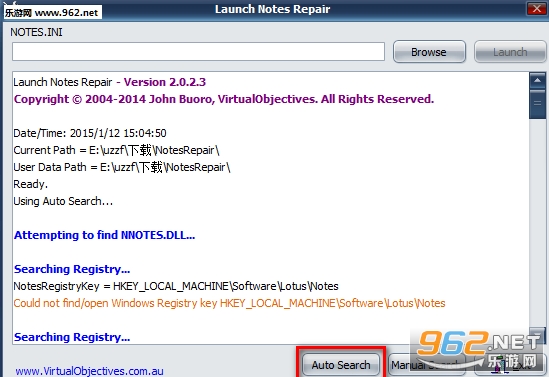Image resolution: width=549 pixels, height=377 pixels.
Task: Start the Auto Search button
Action: tap(341, 365)
